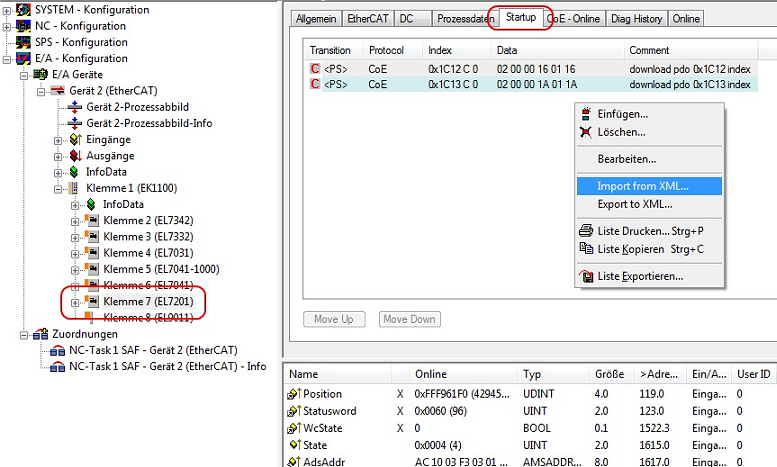
Task: Click the Gerät 2-Prozessabbild-Info icon
Action: 75,123
